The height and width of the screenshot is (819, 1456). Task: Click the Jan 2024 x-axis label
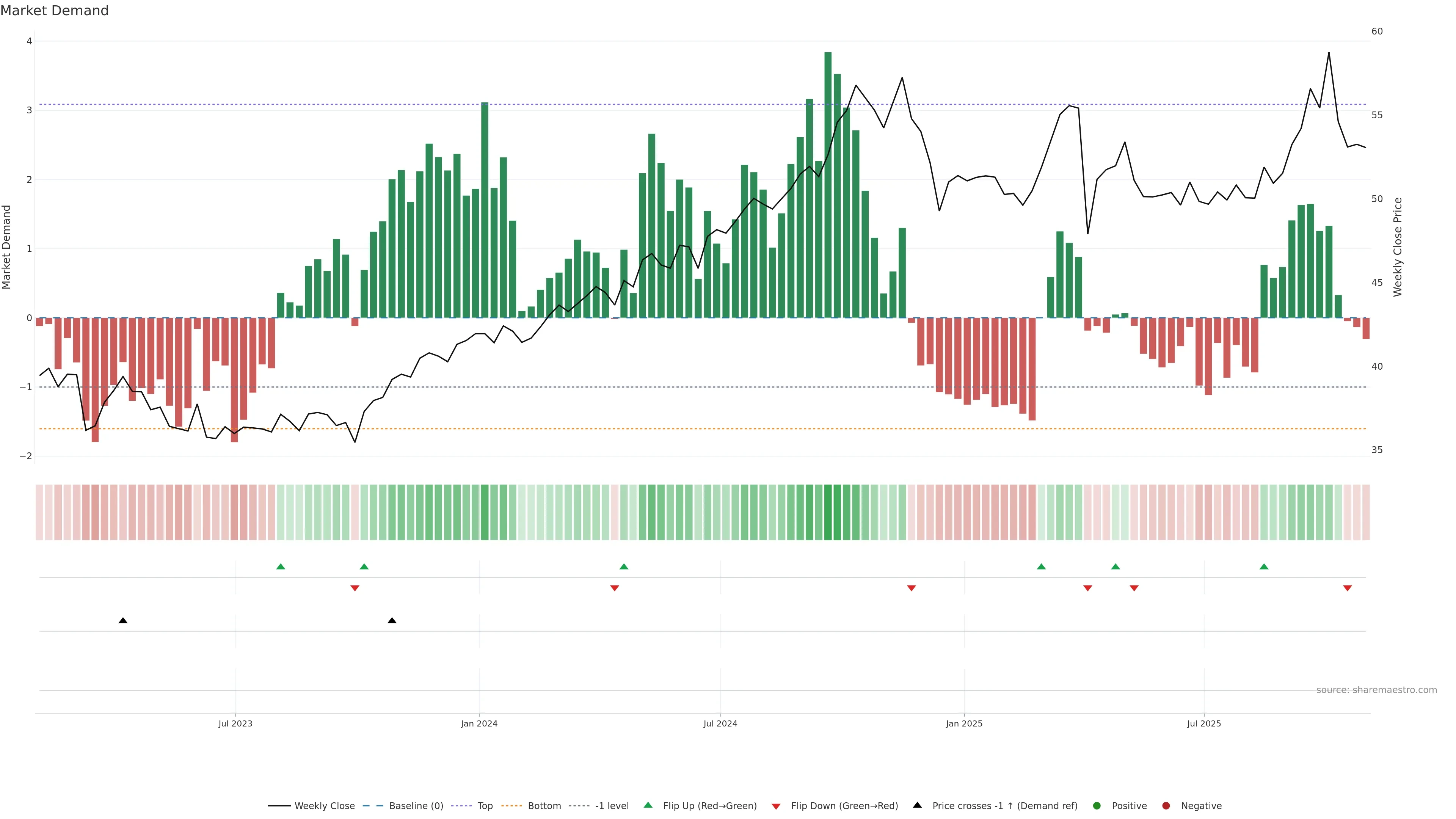479,723
